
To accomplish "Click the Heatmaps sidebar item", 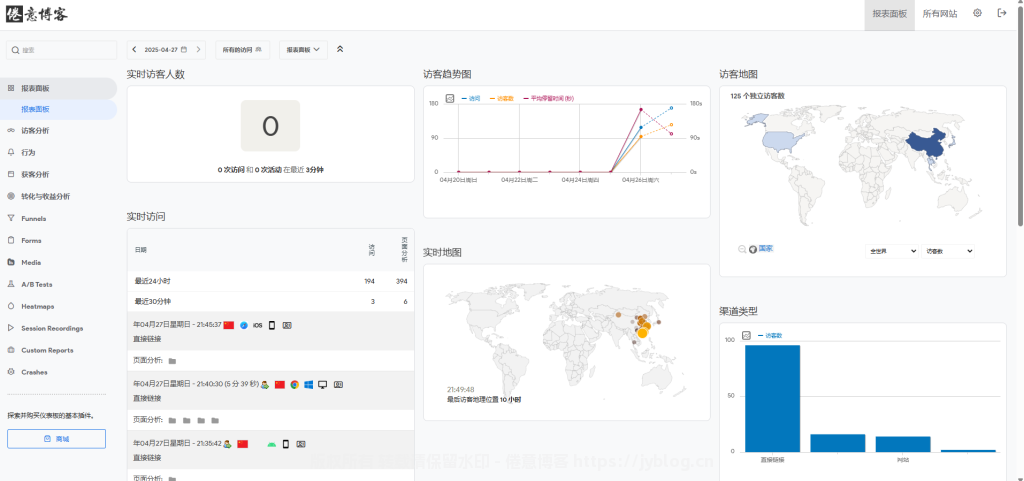I will (x=37, y=306).
